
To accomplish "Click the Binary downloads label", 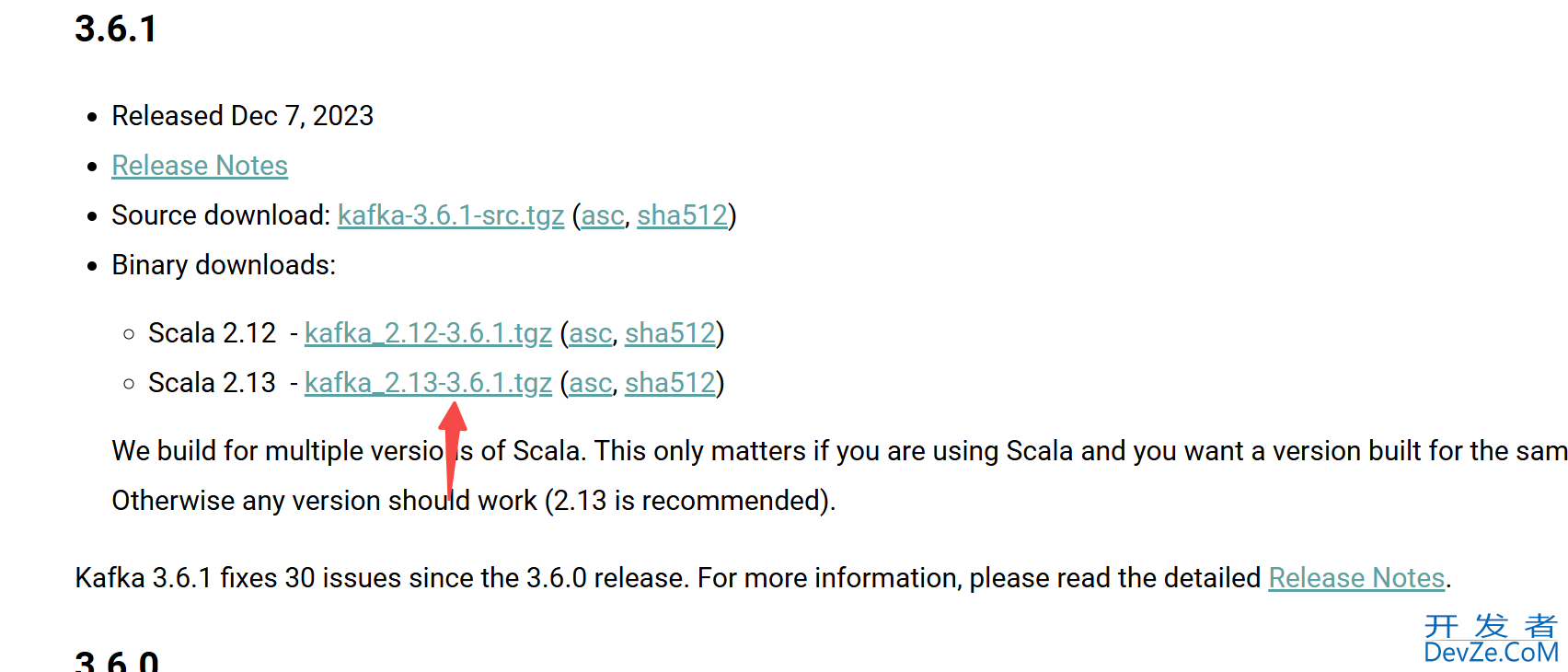I will 224,265.
